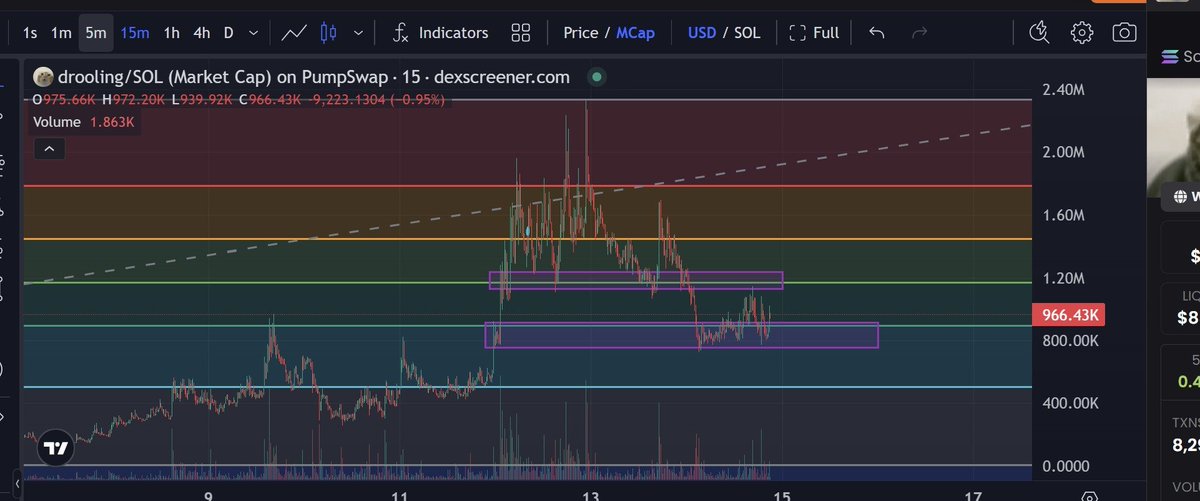The image size is (1200, 501).
Task: Click the TradingView logo
Action: (x=57, y=449)
